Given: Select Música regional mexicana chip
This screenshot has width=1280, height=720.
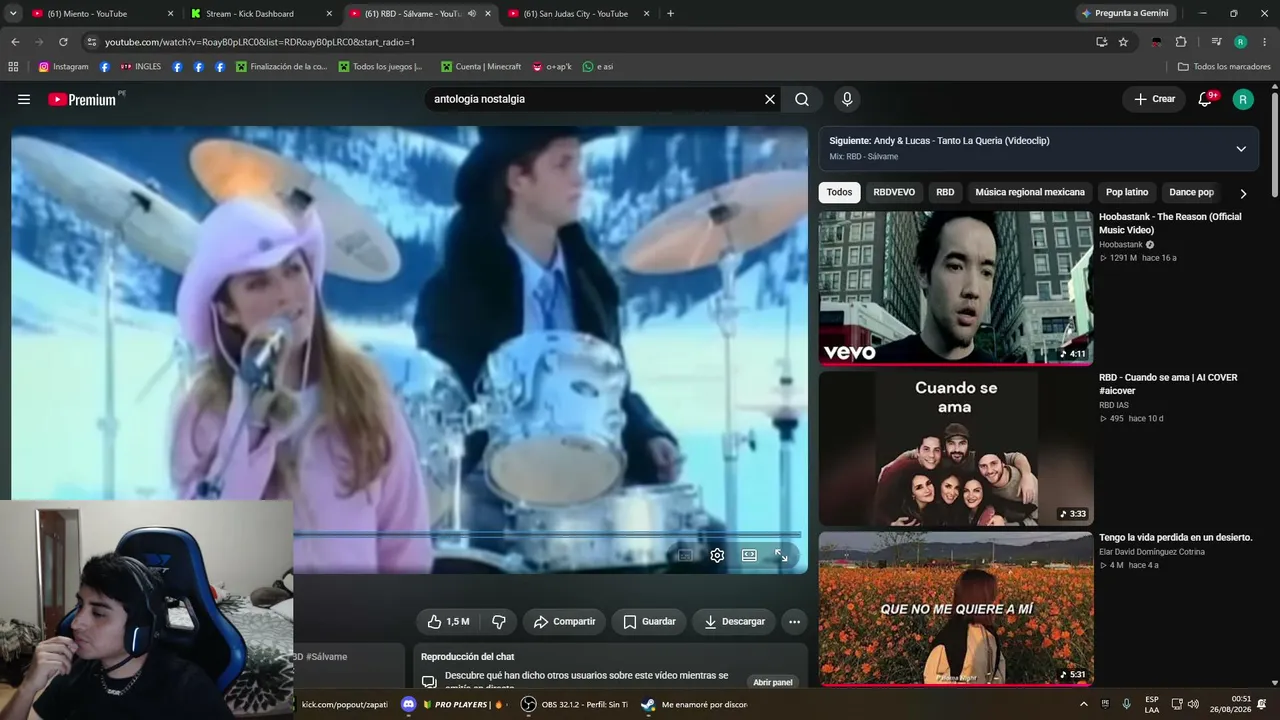Looking at the screenshot, I should 1030,192.
